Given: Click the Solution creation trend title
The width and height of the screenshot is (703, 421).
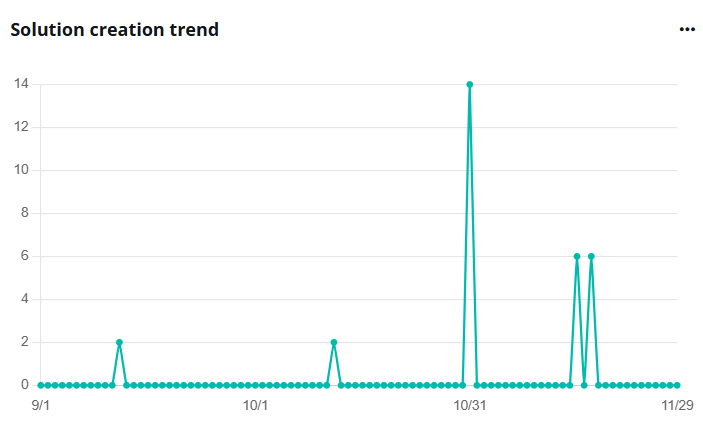Looking at the screenshot, I should pos(114,29).
